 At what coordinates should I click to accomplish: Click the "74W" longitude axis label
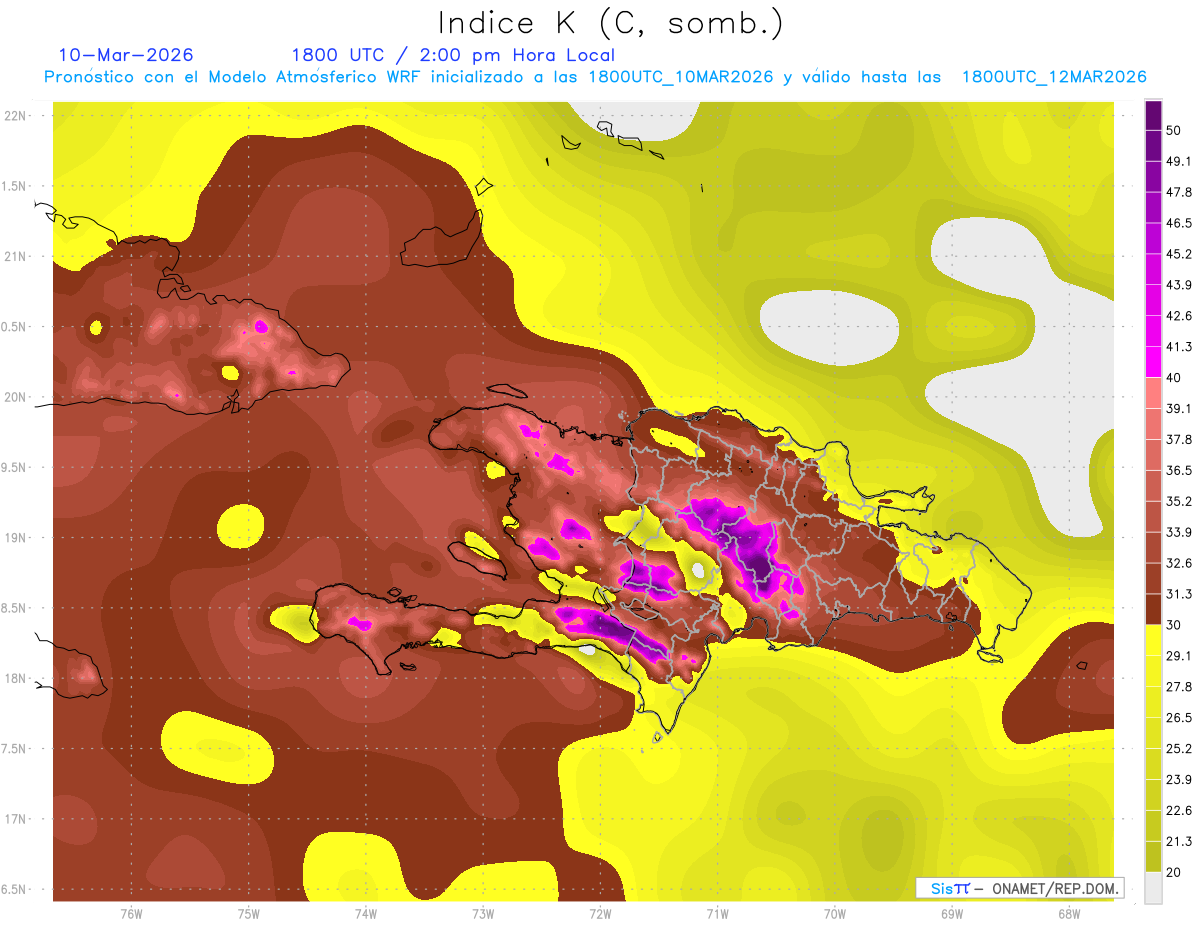(366, 913)
